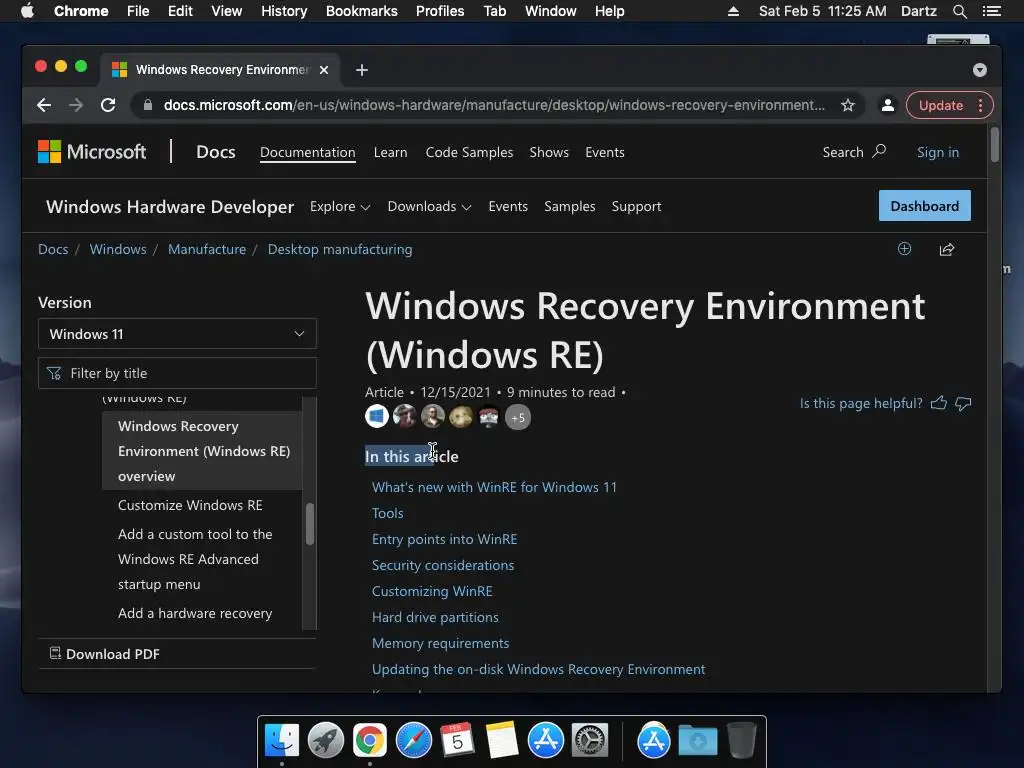Image resolution: width=1024 pixels, height=768 pixels.
Task: Rate page unhelpful with thumbs down
Action: [x=963, y=404]
